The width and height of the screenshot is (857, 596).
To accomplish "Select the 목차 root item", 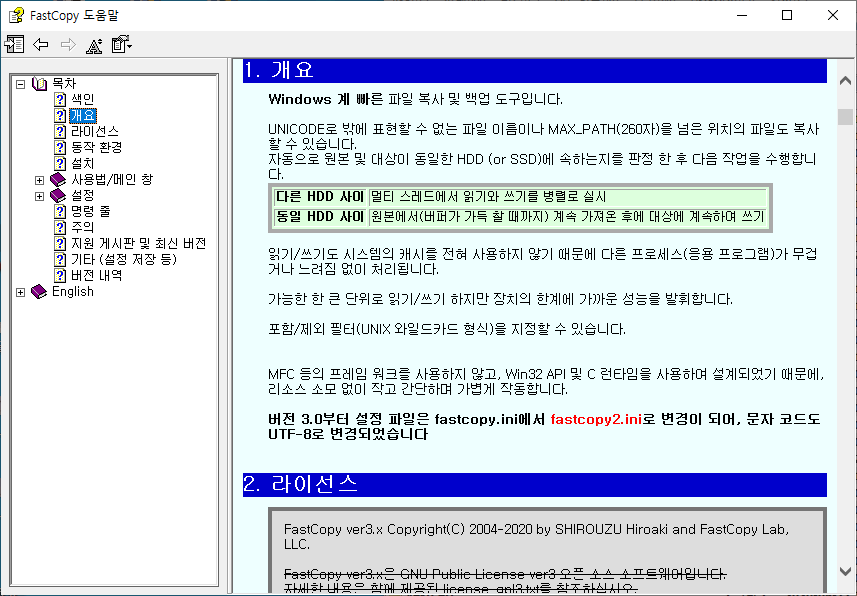I will click(64, 84).
